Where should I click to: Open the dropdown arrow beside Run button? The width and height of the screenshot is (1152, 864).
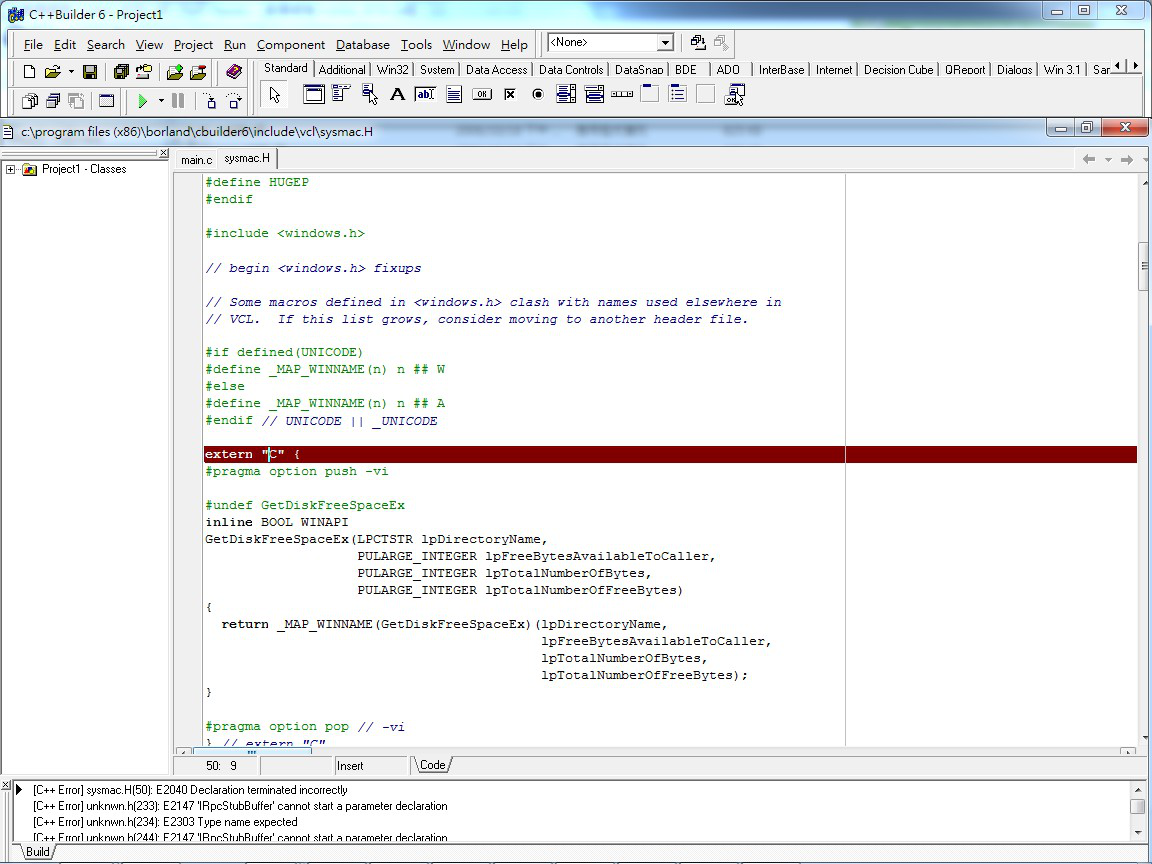[161, 101]
